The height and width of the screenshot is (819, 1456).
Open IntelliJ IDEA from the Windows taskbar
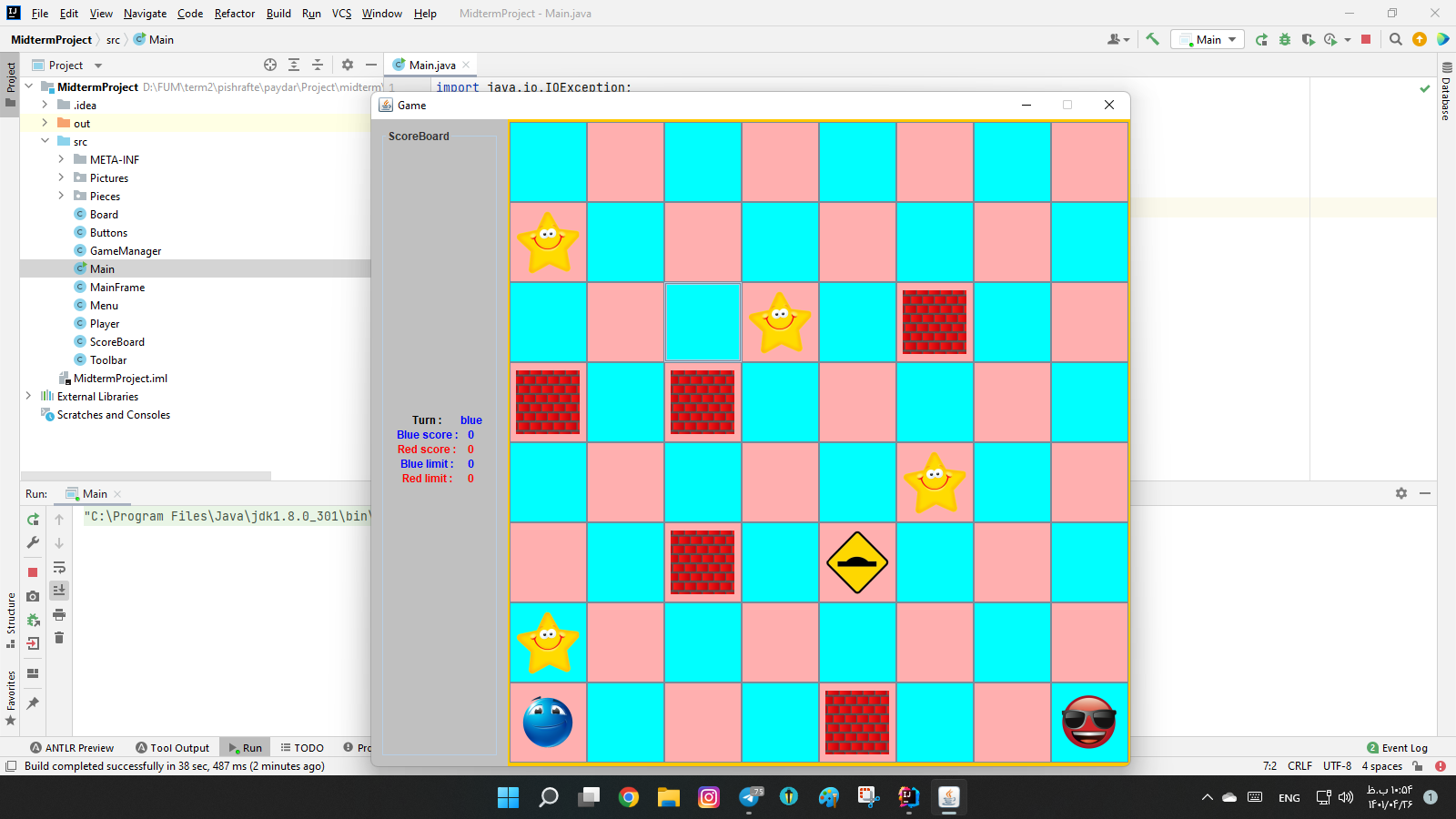pyautogui.click(x=908, y=797)
